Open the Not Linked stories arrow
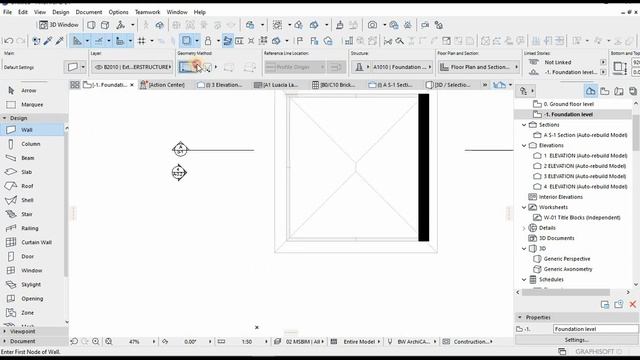640x360 pixels. [x=603, y=62]
